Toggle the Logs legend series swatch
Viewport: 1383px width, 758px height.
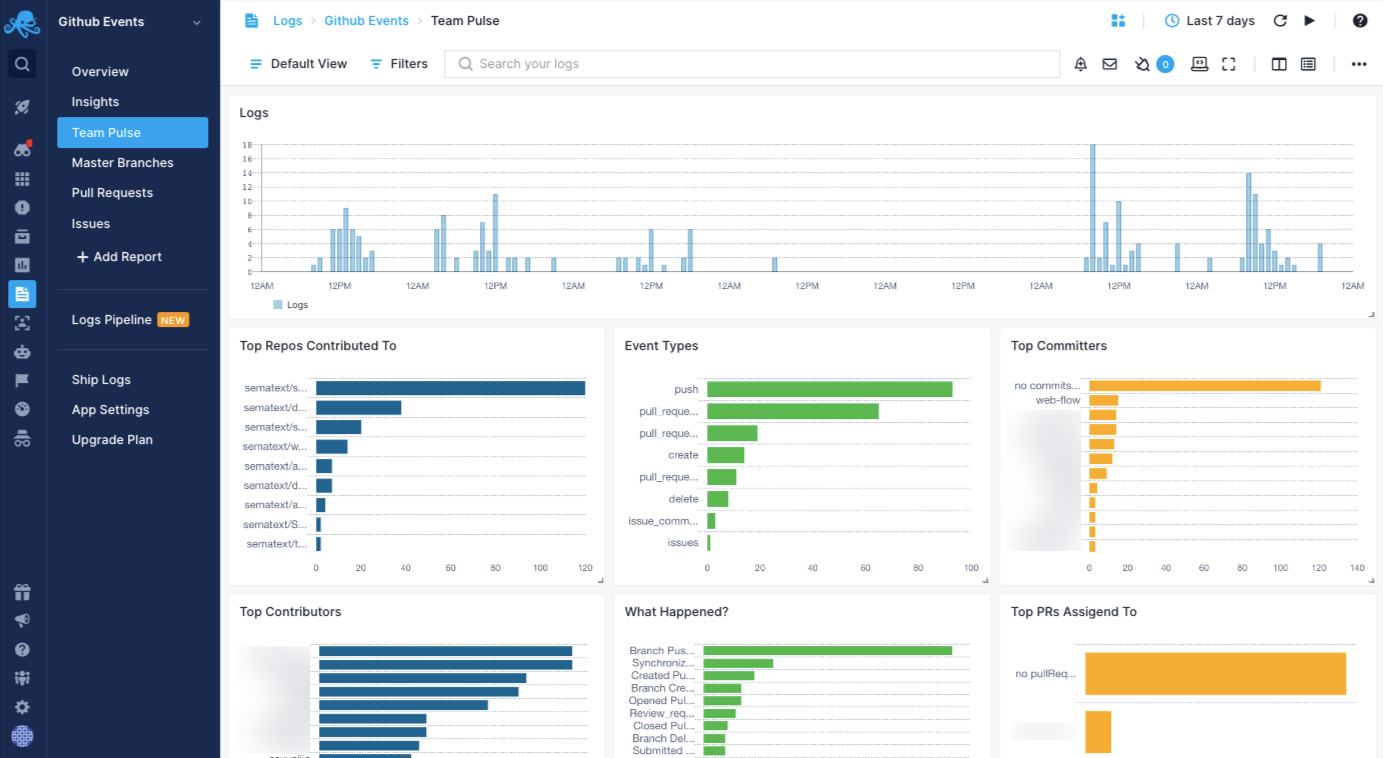278,305
